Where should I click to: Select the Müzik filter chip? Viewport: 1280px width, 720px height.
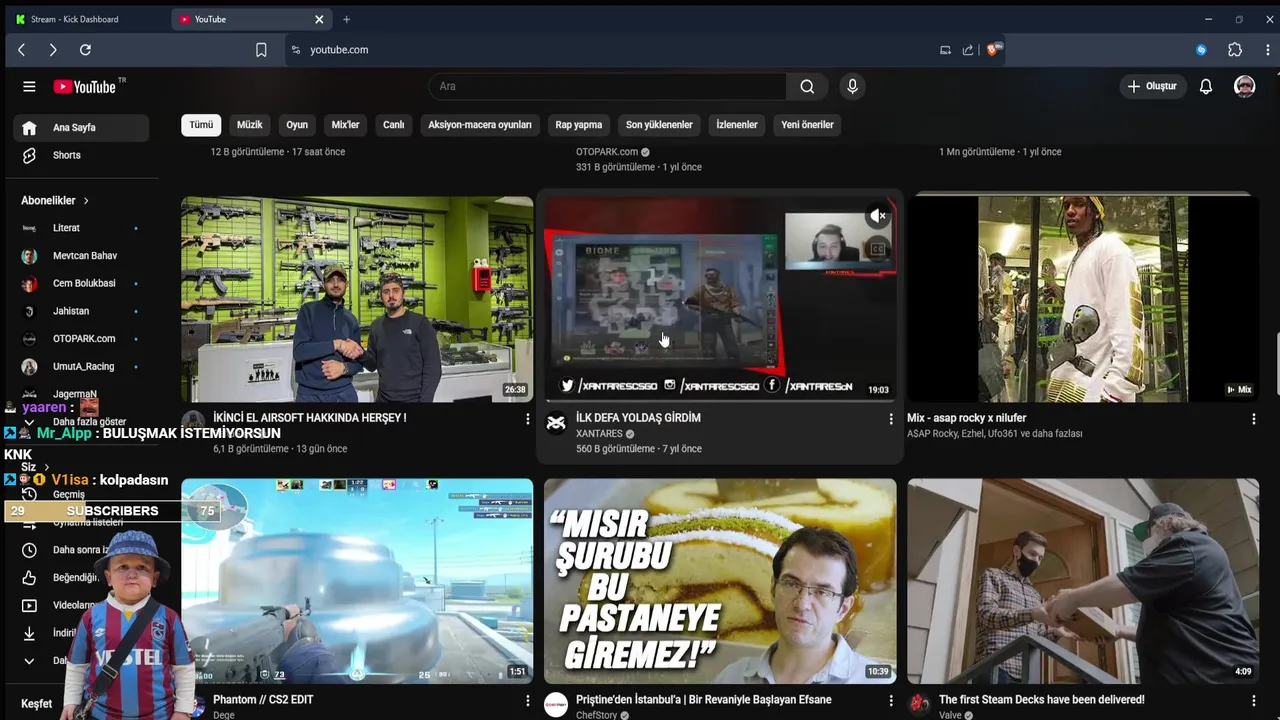coord(249,125)
